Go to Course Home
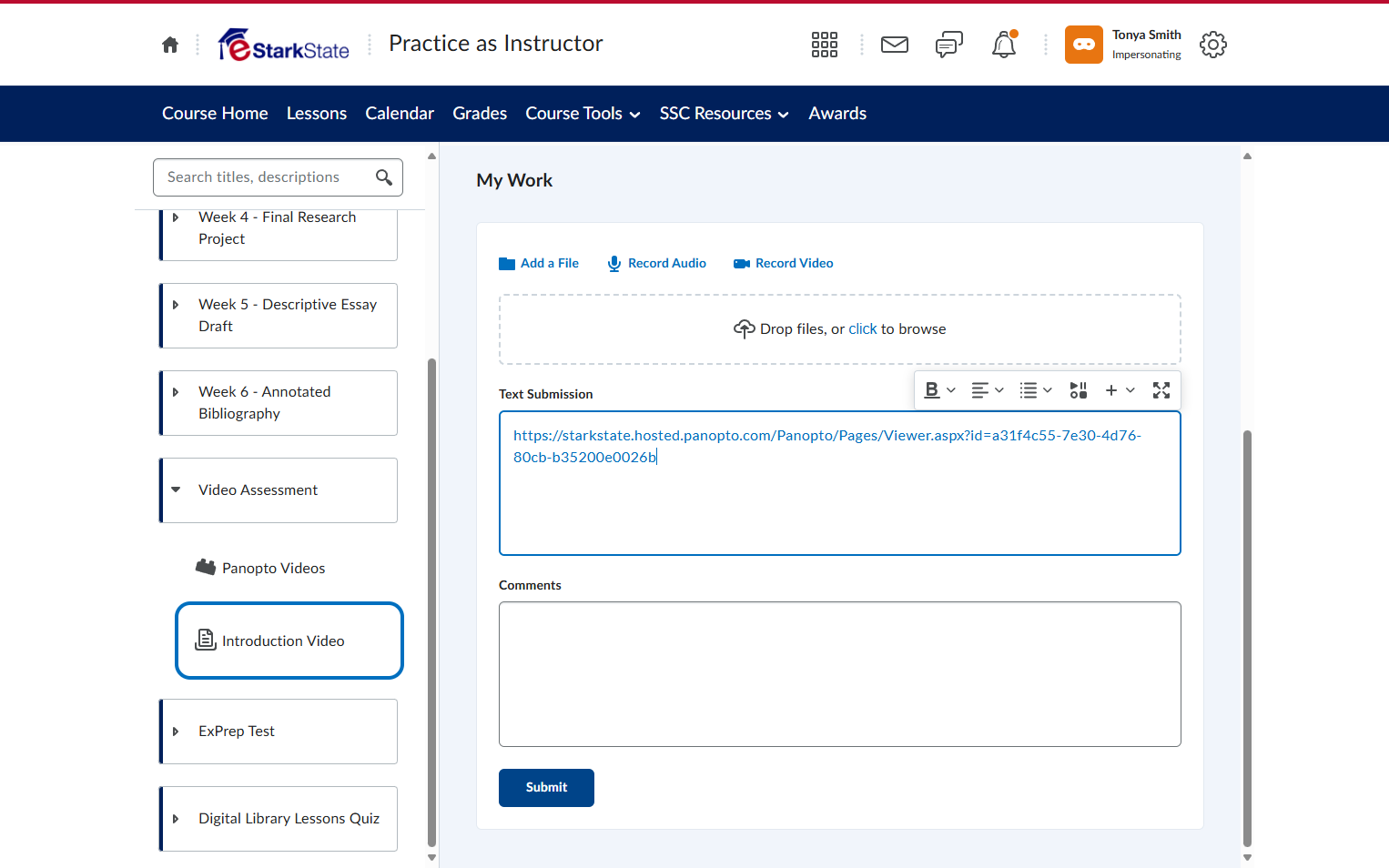The width and height of the screenshot is (1389, 868). click(x=215, y=114)
